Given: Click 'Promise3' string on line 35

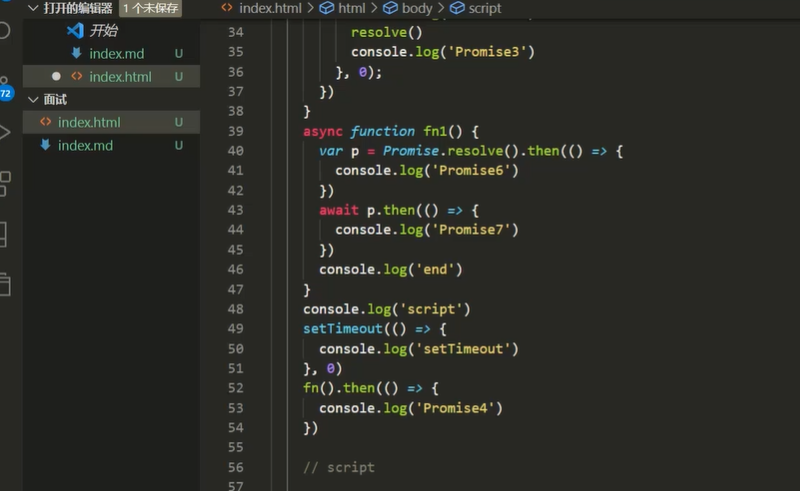Looking at the screenshot, I should [487, 52].
